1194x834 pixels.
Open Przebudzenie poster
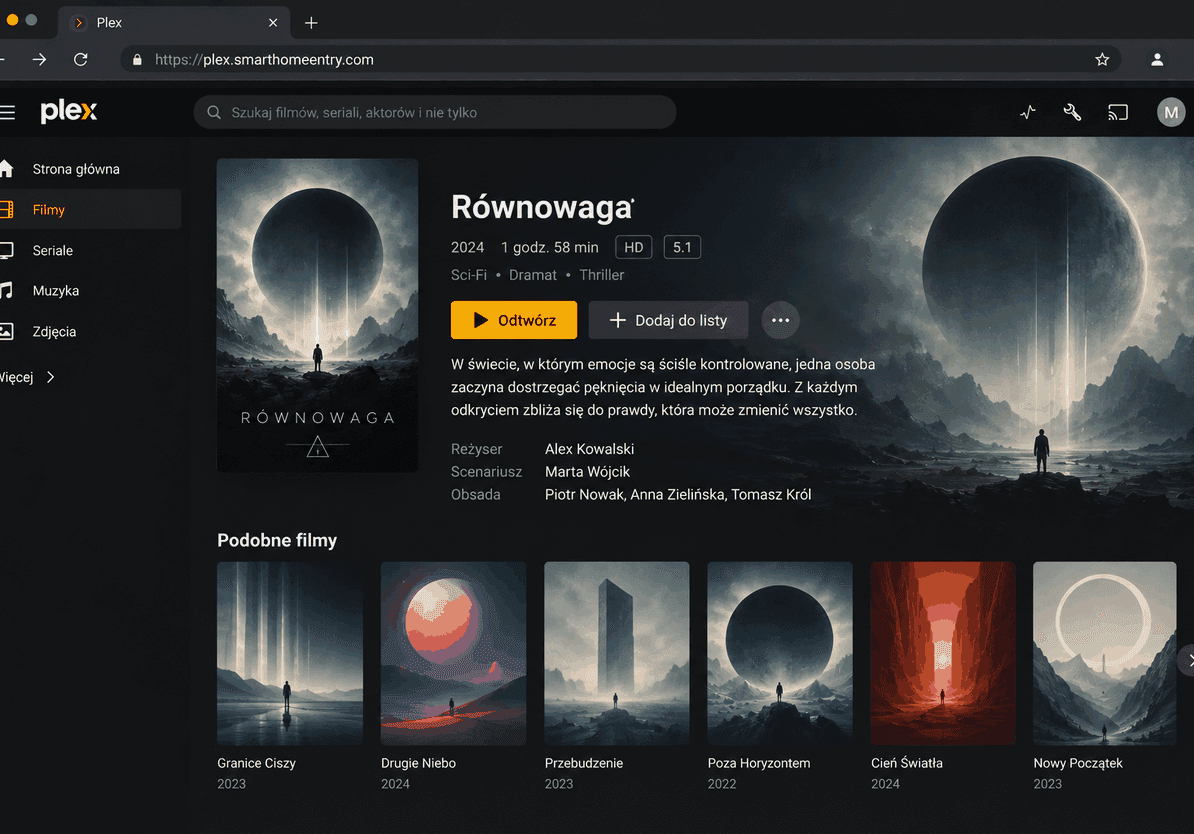(x=617, y=653)
